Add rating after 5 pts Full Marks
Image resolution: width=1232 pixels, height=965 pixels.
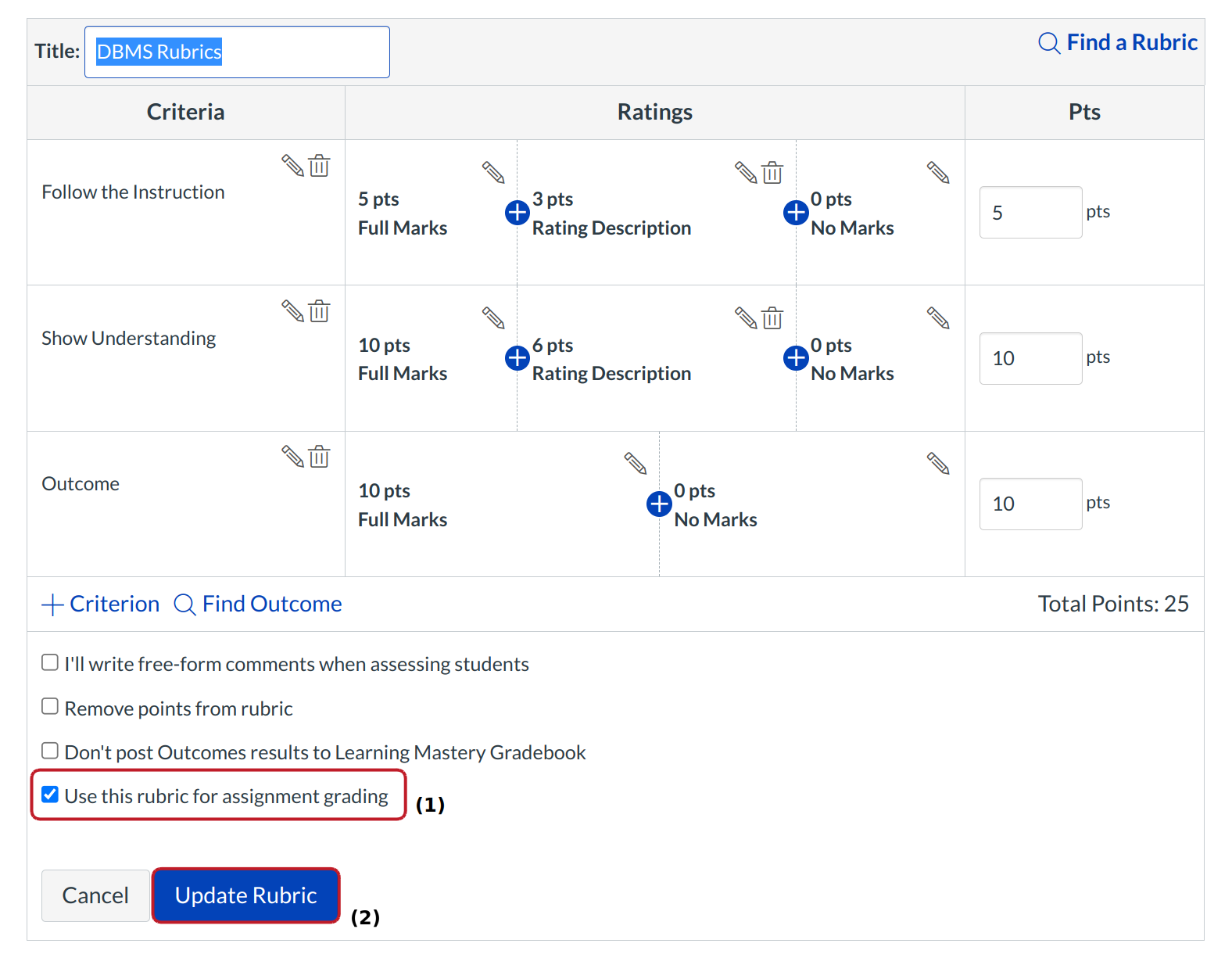[517, 212]
